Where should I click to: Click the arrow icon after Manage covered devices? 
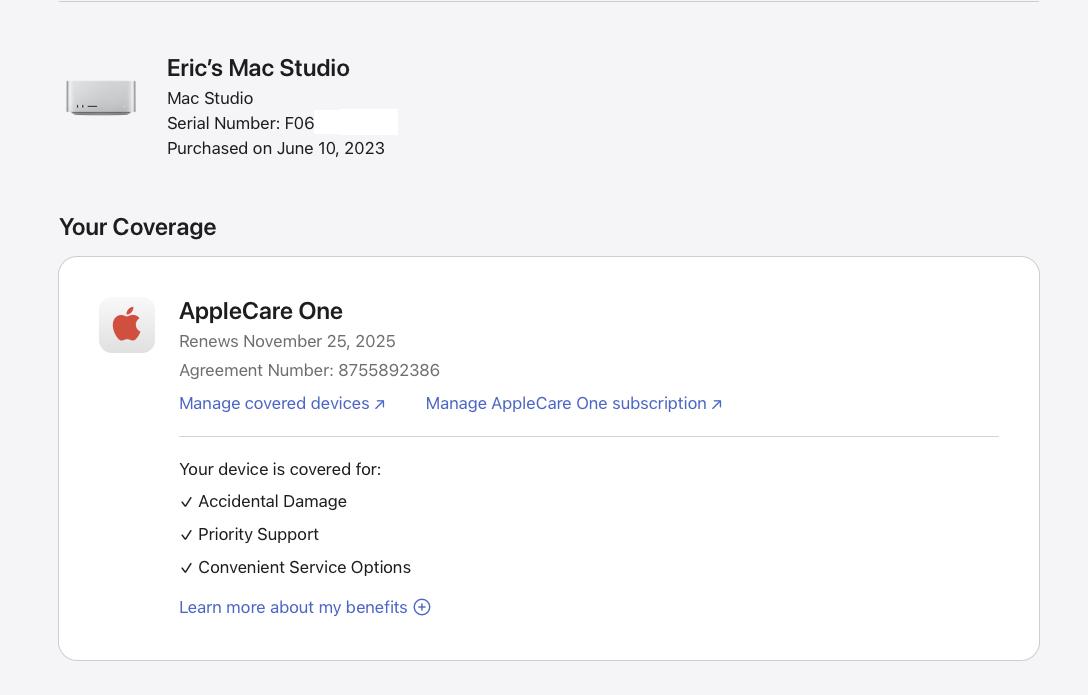point(380,404)
